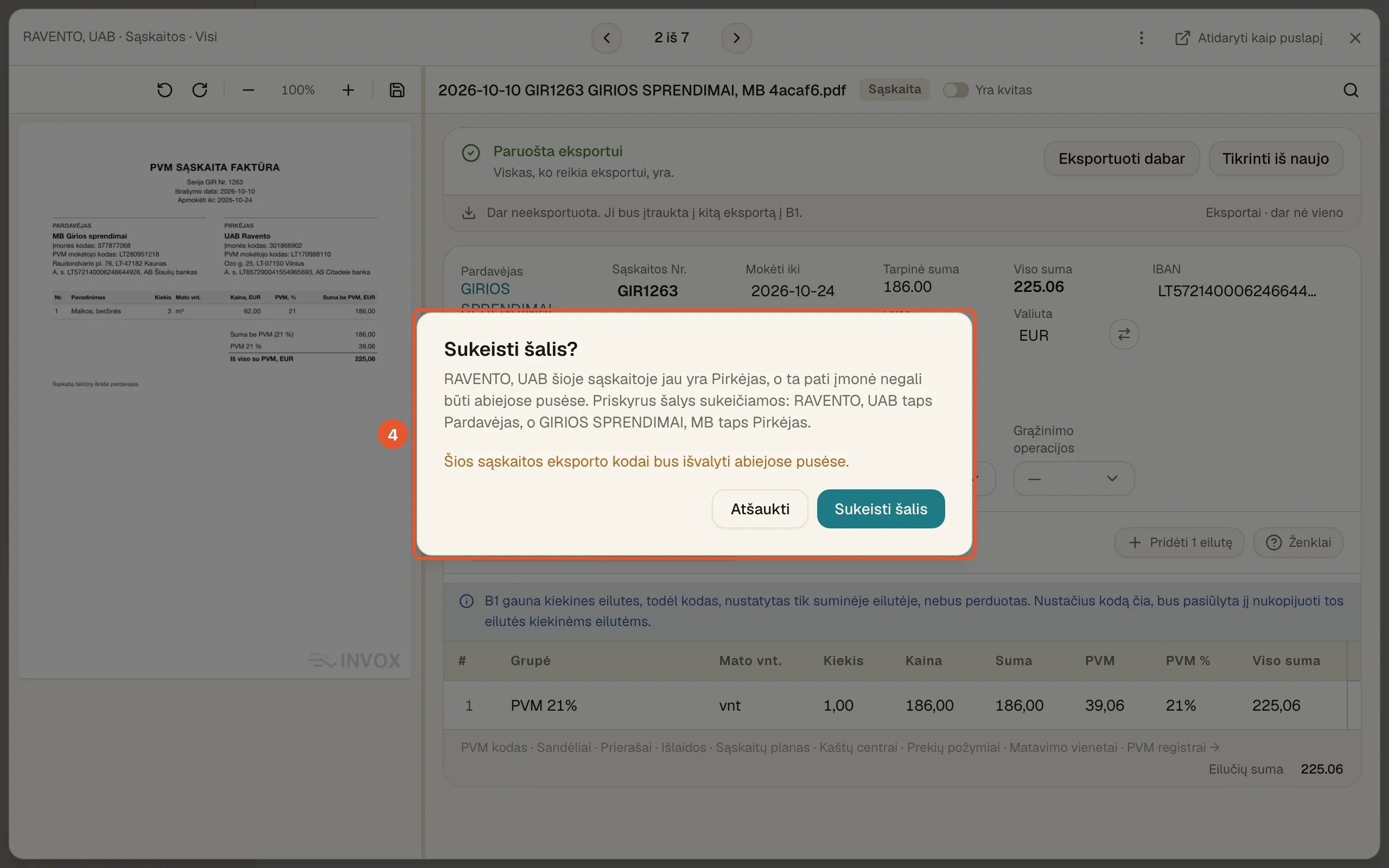This screenshot has width=1389, height=868.
Task: Click Pridėti 1 eilutę button
Action: 1180,542
